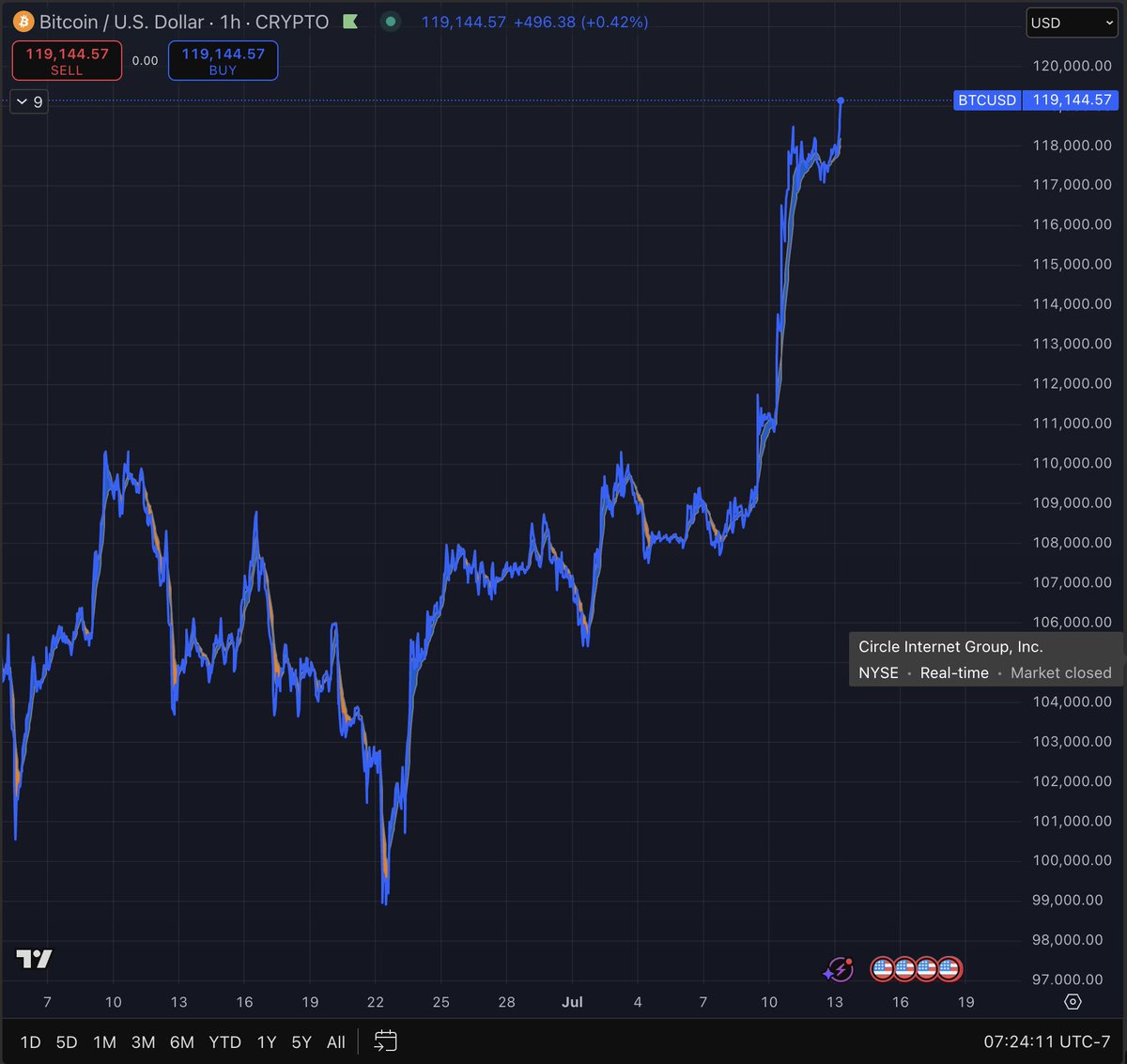The height and width of the screenshot is (1064, 1127).
Task: Click the Jul label on the date axis
Action: pyautogui.click(x=573, y=1002)
